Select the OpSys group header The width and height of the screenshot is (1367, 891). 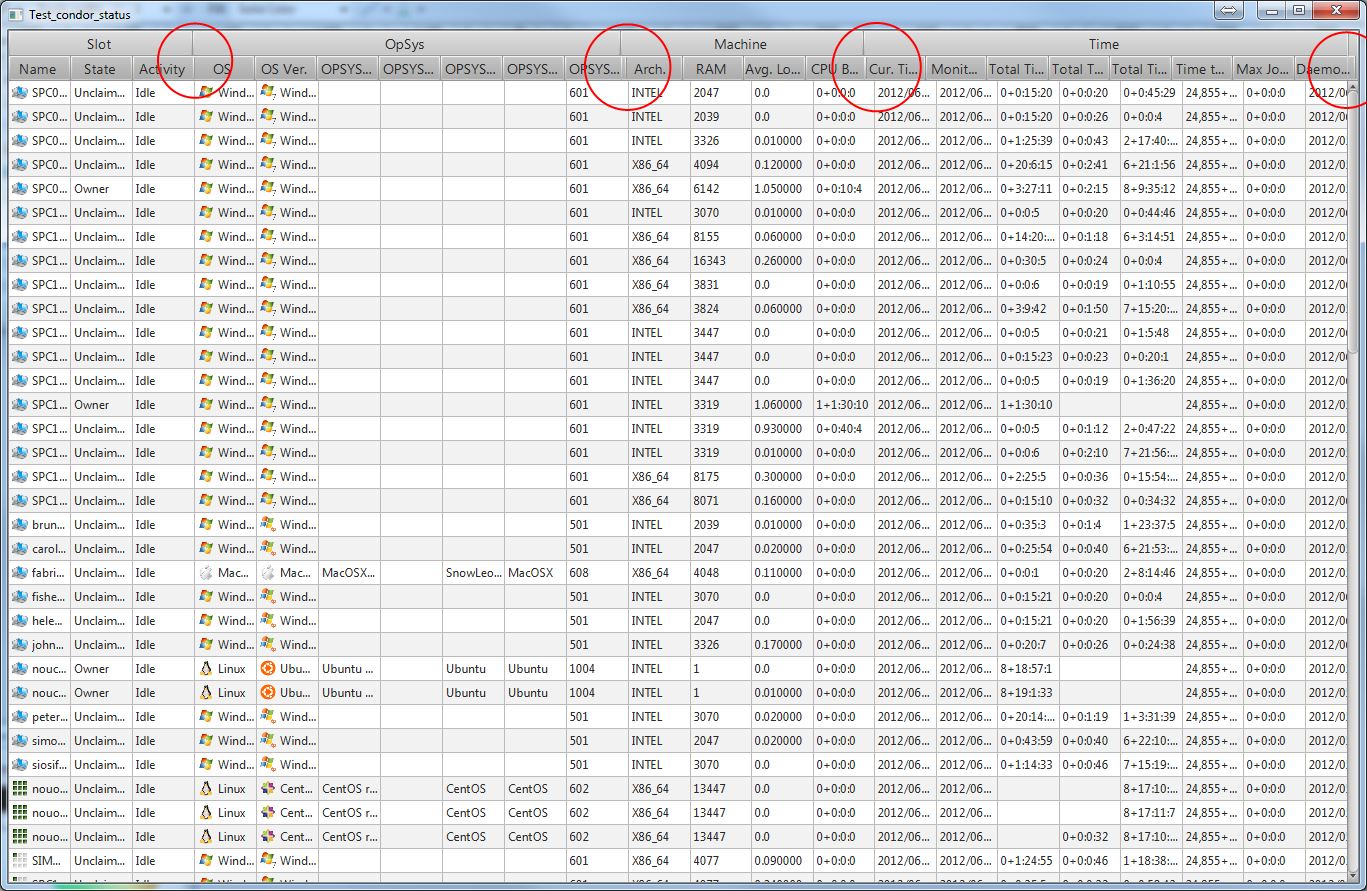coord(405,44)
